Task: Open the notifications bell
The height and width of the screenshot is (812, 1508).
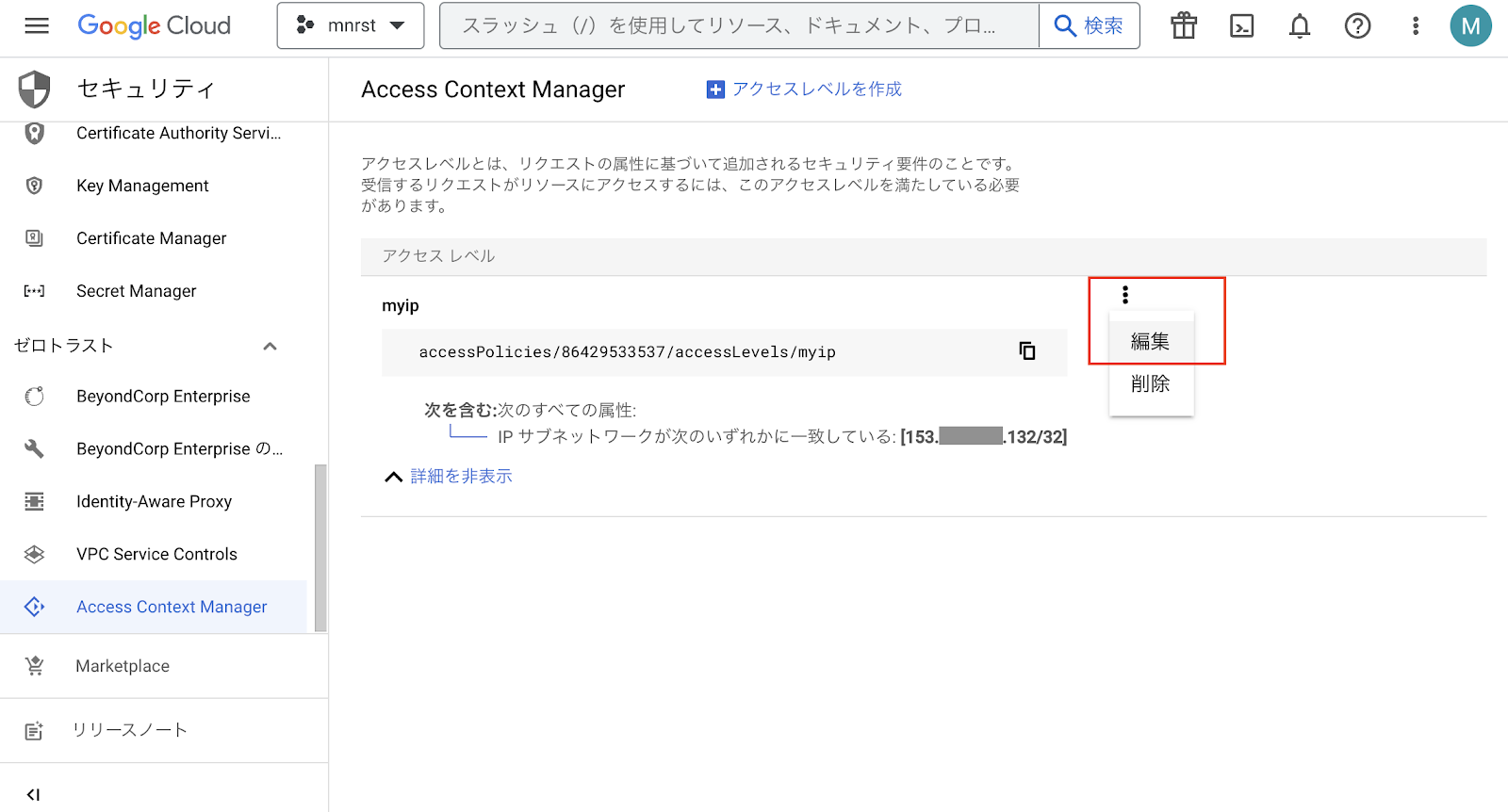Action: [x=1300, y=25]
